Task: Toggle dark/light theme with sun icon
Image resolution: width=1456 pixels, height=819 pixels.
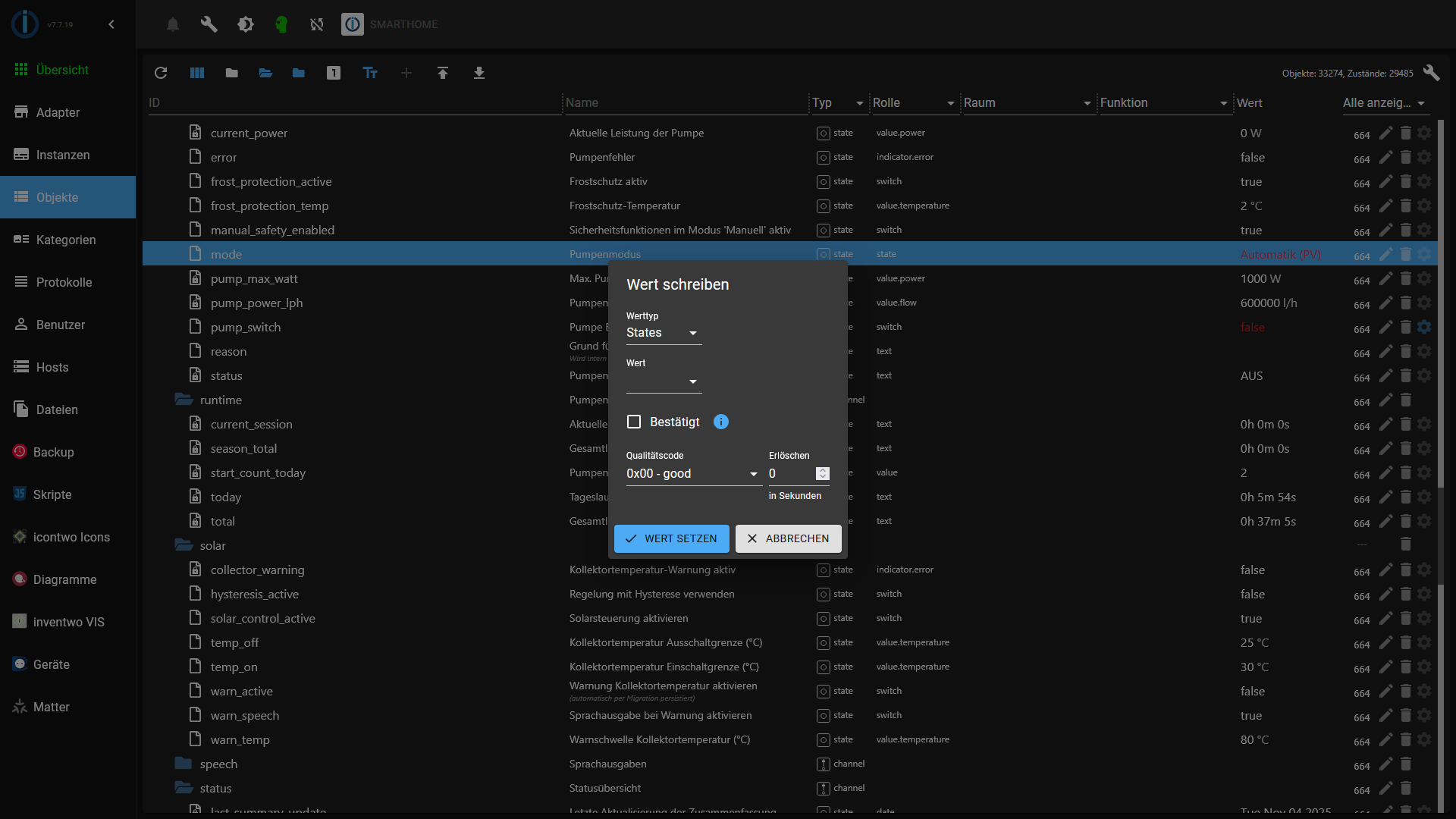Action: [246, 24]
